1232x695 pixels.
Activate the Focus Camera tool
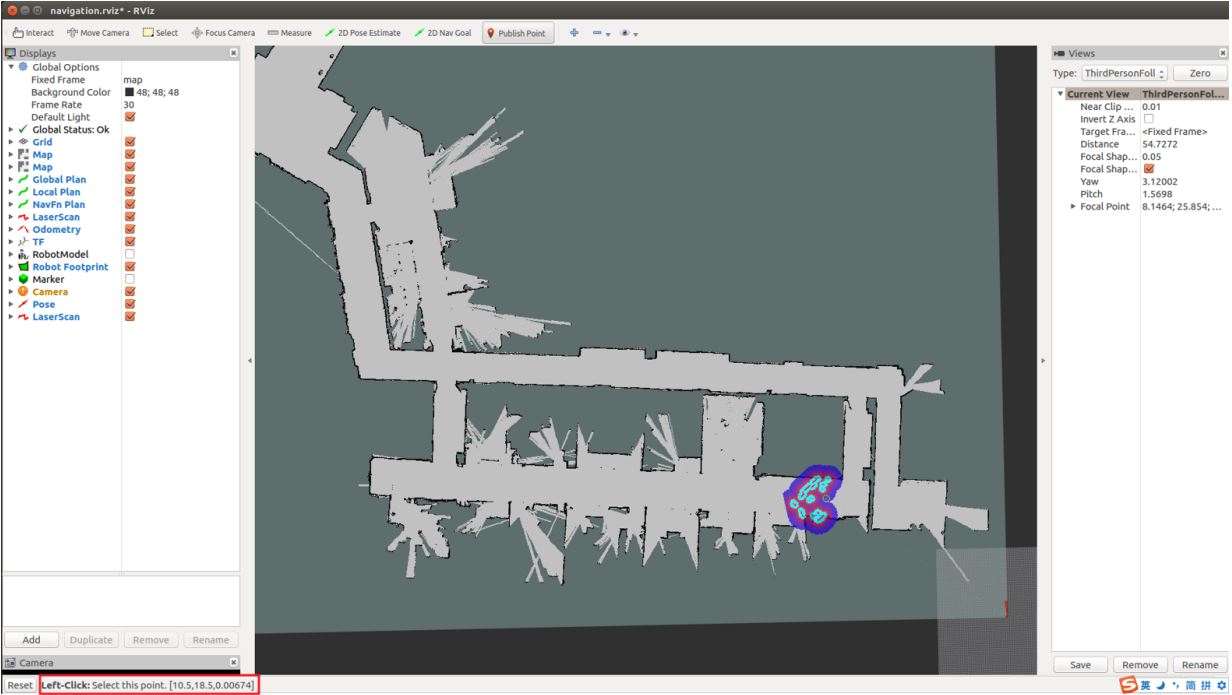[x=221, y=32]
